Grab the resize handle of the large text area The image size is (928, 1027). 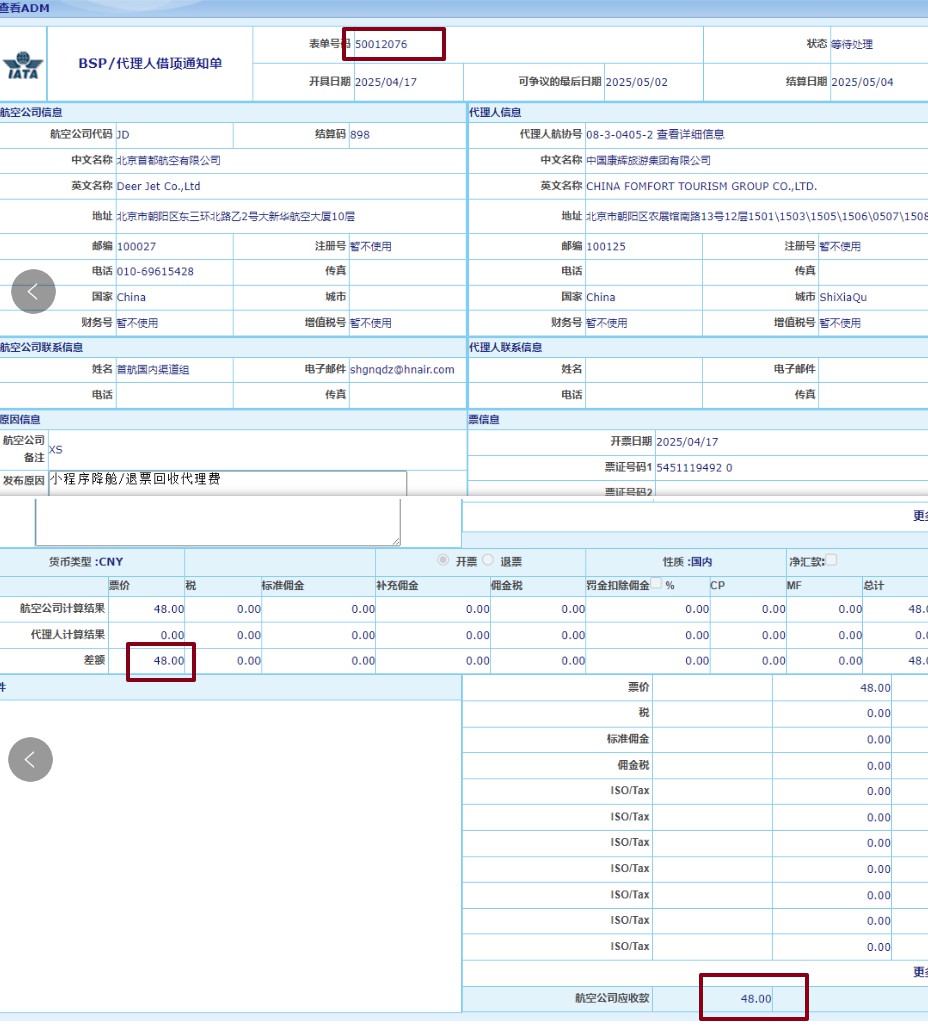pyautogui.click(x=395, y=540)
